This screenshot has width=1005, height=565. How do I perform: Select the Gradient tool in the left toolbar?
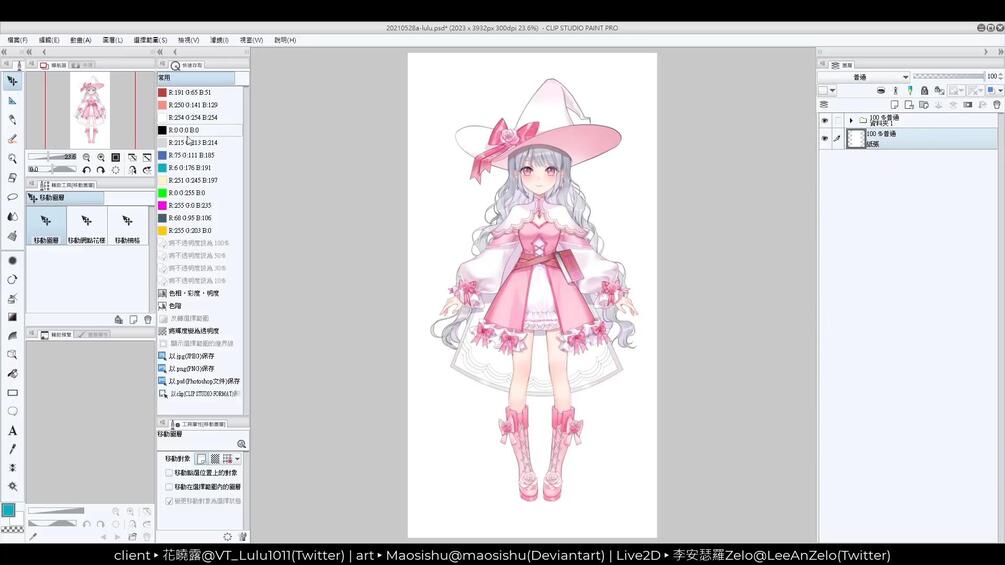coord(12,317)
